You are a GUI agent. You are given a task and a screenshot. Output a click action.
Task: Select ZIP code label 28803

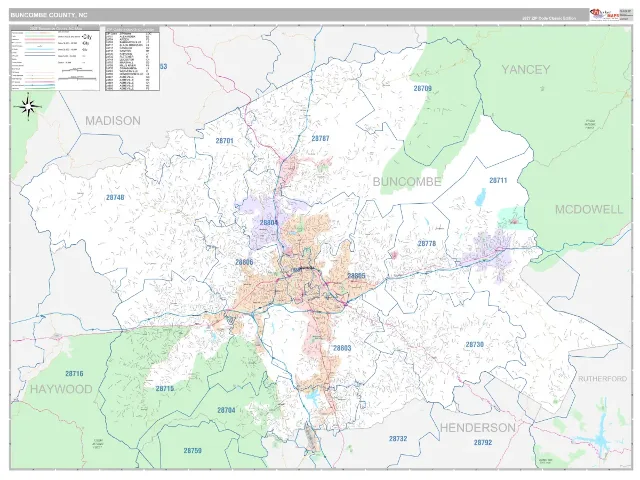click(342, 348)
